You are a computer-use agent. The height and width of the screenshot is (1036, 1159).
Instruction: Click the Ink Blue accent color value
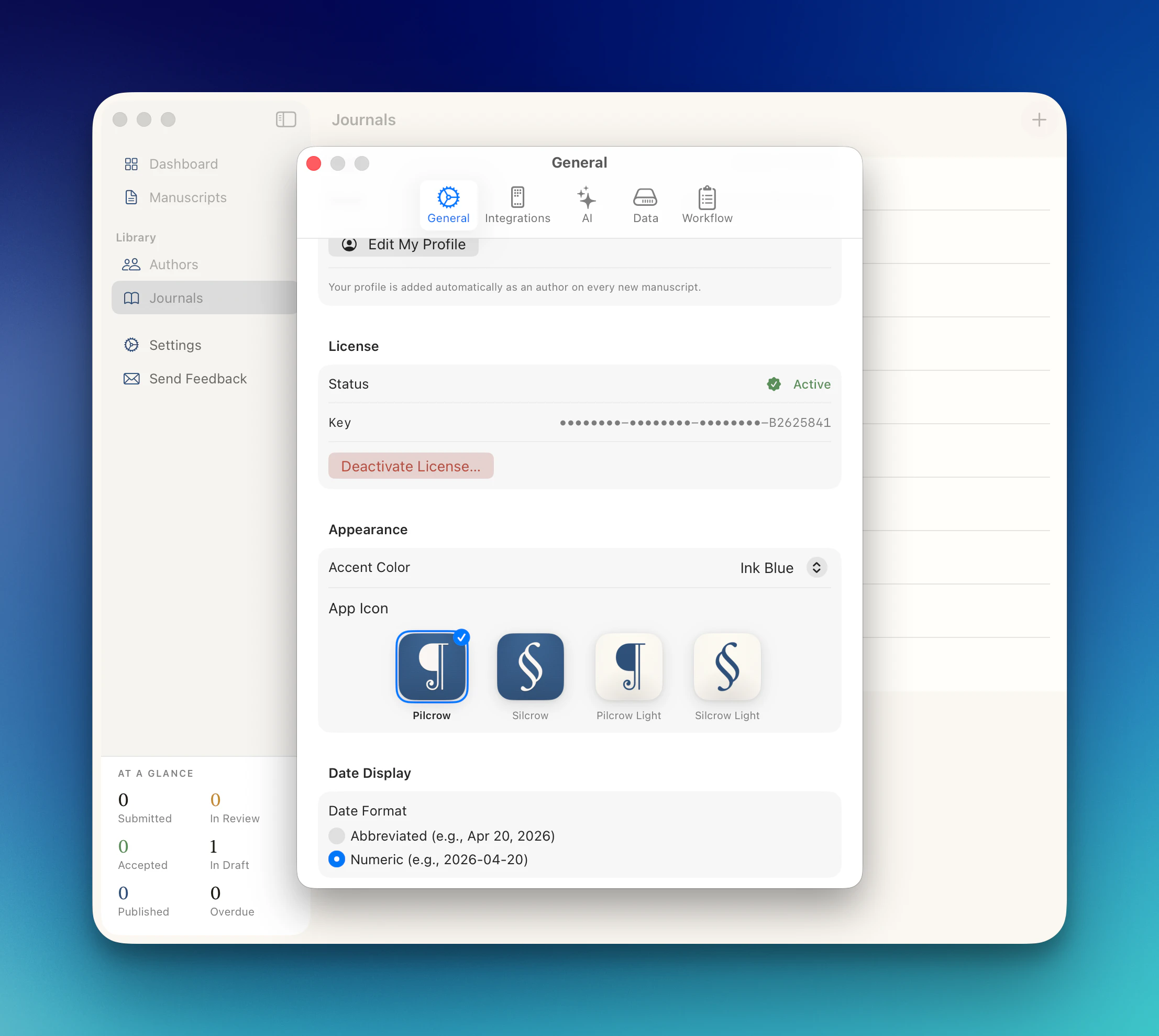click(766, 568)
